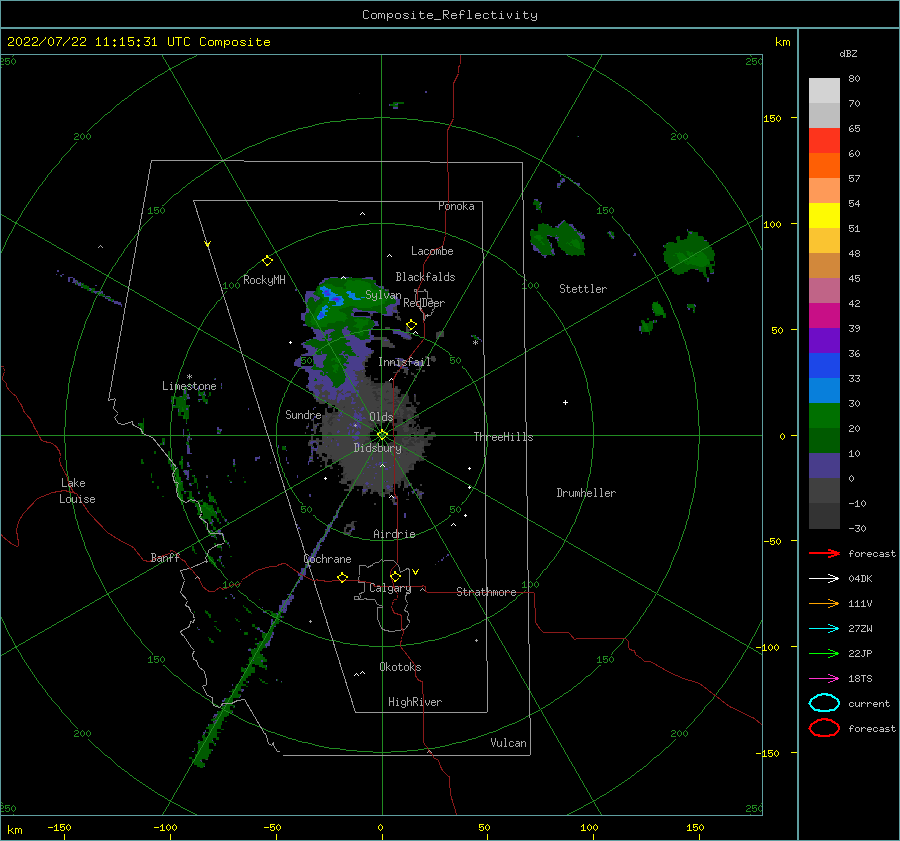Click the 04DK legend label
This screenshot has width=900, height=841.
[860, 579]
